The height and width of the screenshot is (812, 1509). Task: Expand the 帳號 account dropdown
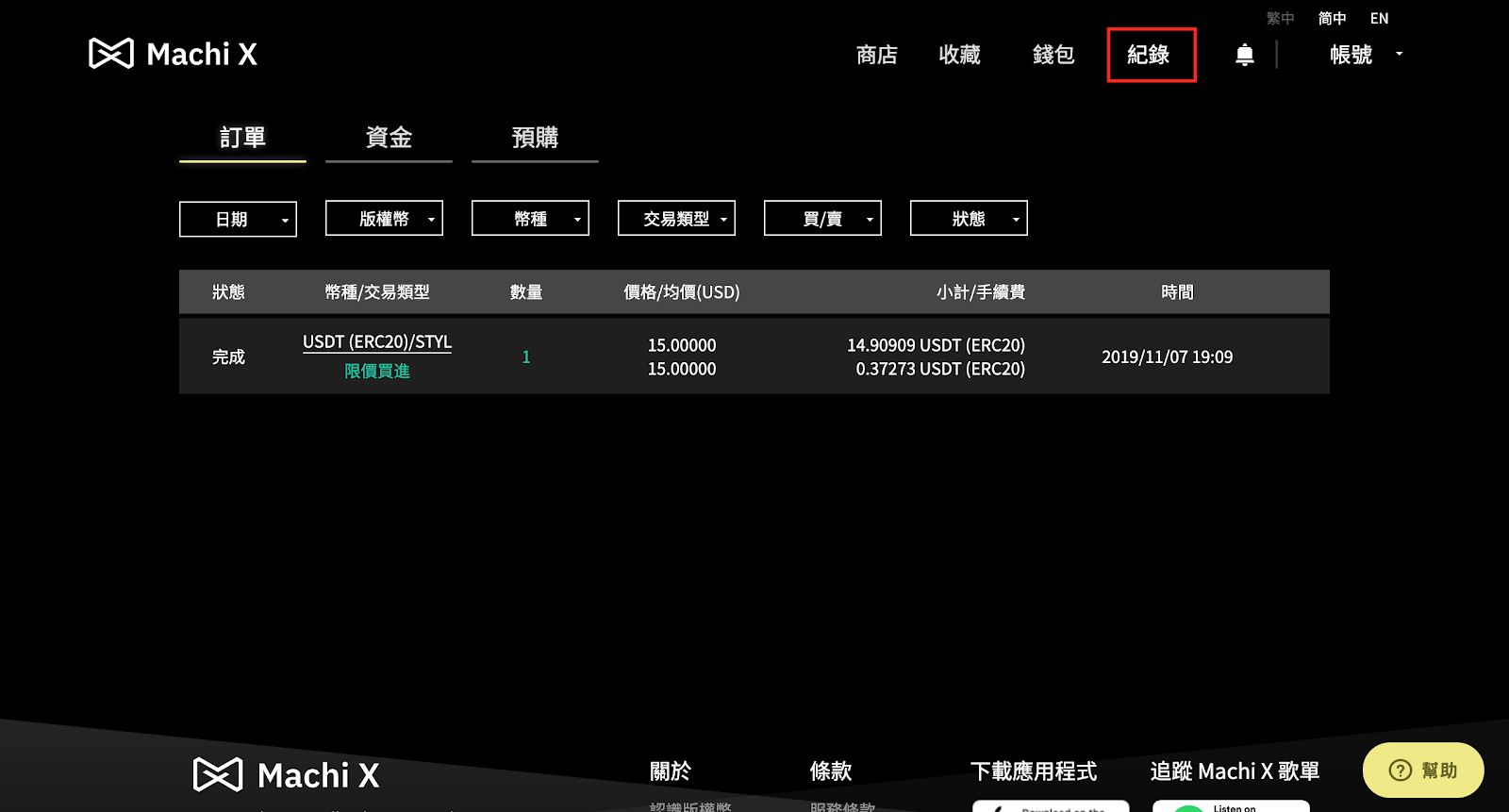(1364, 55)
